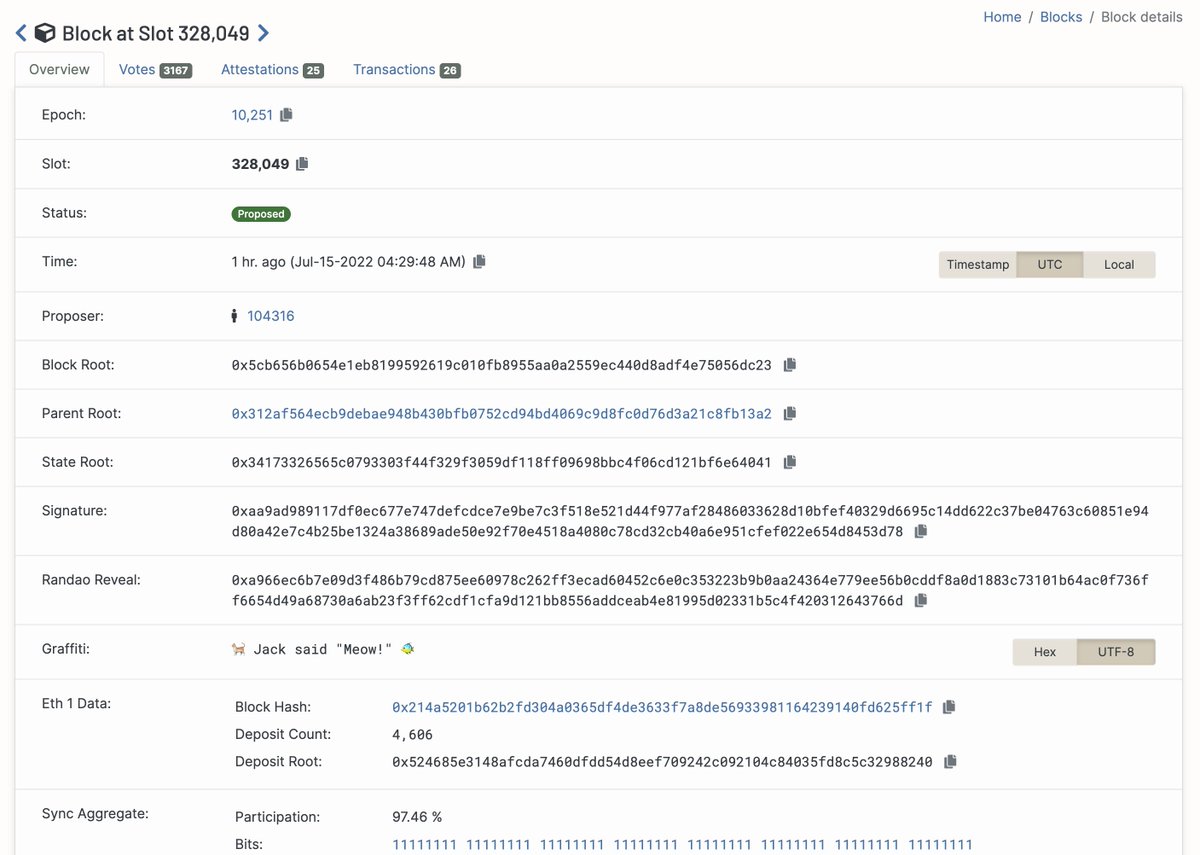Image resolution: width=1200 pixels, height=855 pixels.
Task: Click the Deposit Root hash text
Action: 662,762
